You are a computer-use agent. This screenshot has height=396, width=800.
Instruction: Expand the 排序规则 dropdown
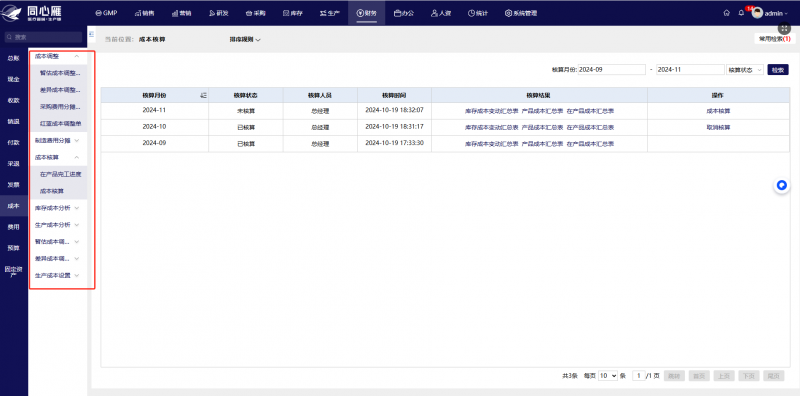pyautogui.click(x=245, y=39)
